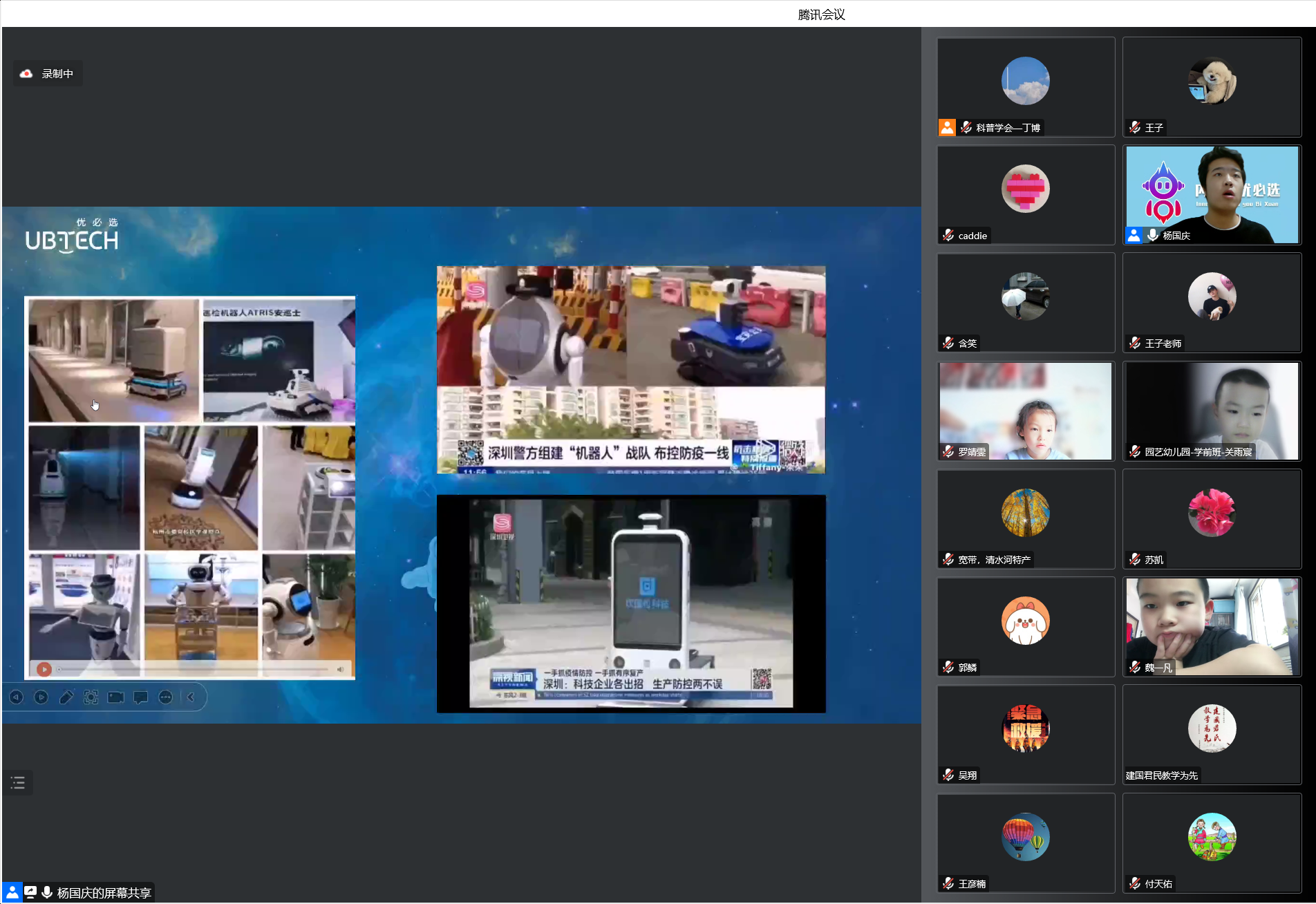
Task: Click the 录制中 recording indicator
Action: click(48, 73)
